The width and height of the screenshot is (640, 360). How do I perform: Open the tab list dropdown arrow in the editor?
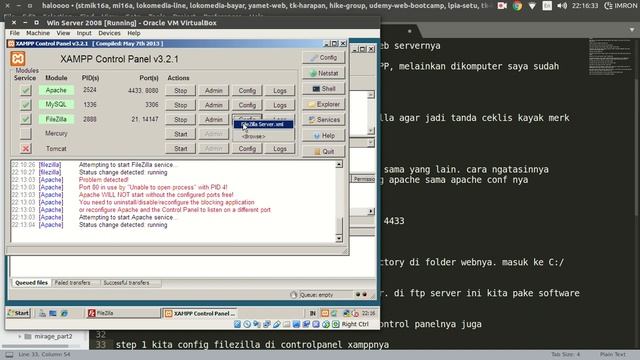(632, 30)
